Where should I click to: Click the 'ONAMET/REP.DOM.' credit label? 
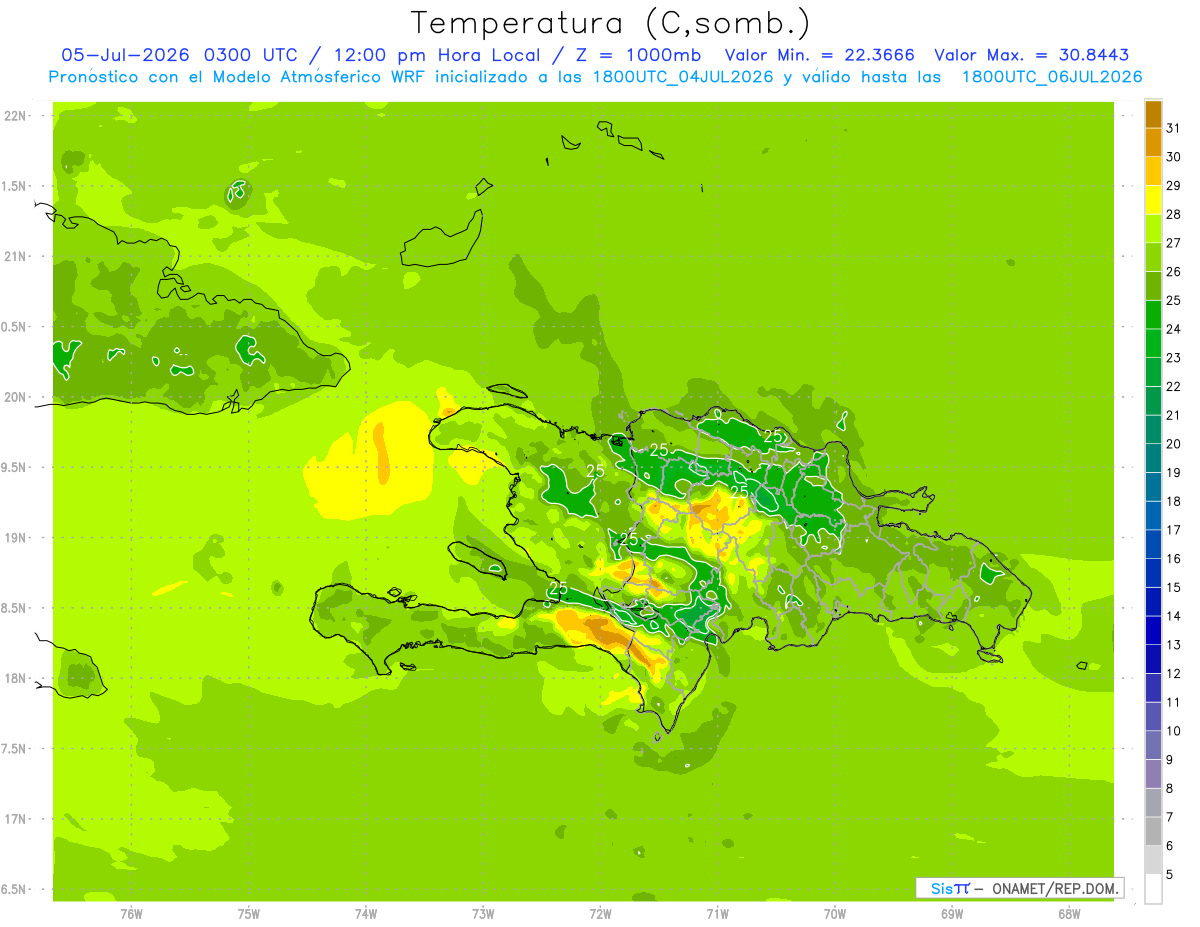[x=1054, y=888]
